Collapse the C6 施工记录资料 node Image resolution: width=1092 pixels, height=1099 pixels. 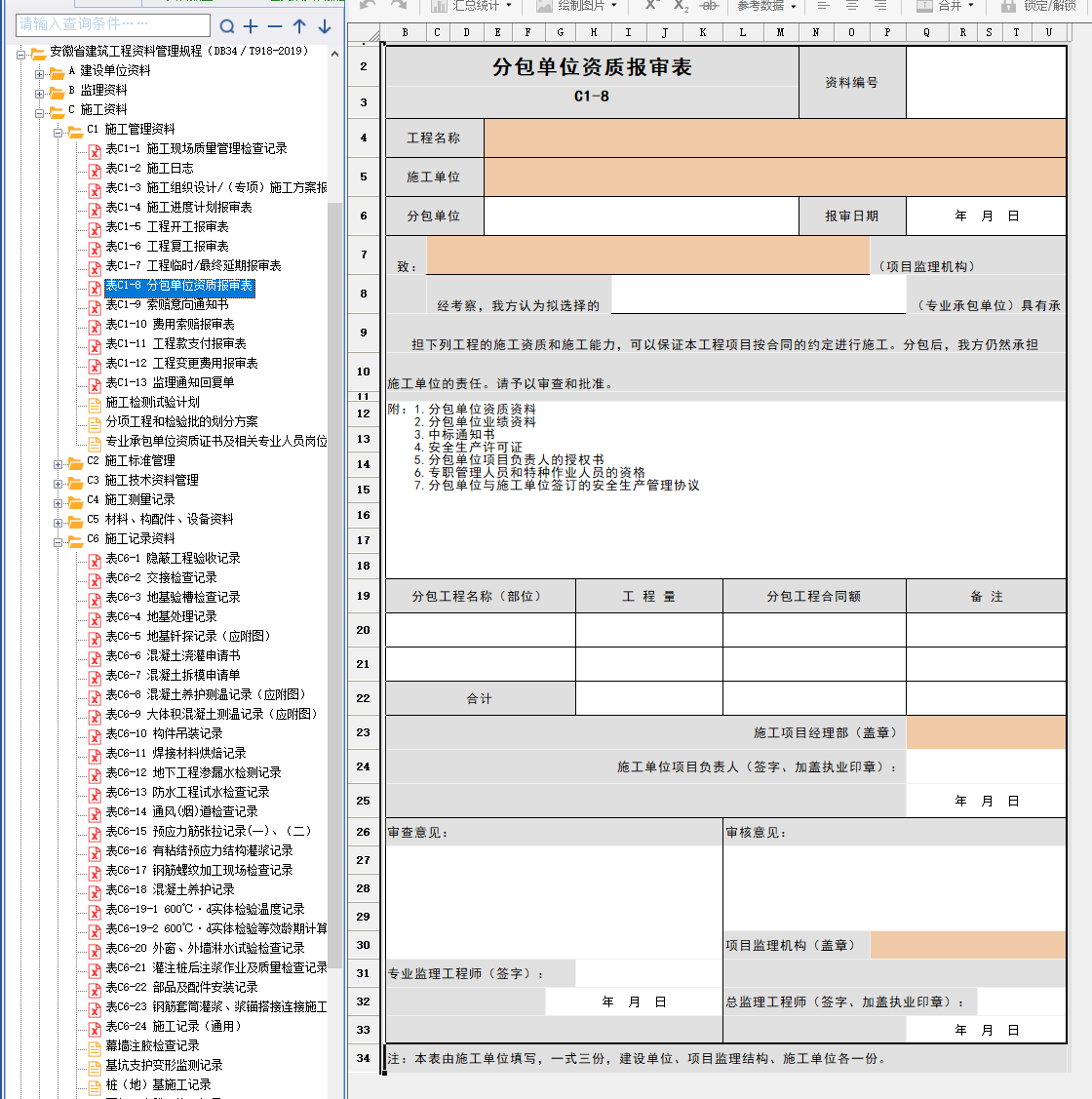point(58,542)
